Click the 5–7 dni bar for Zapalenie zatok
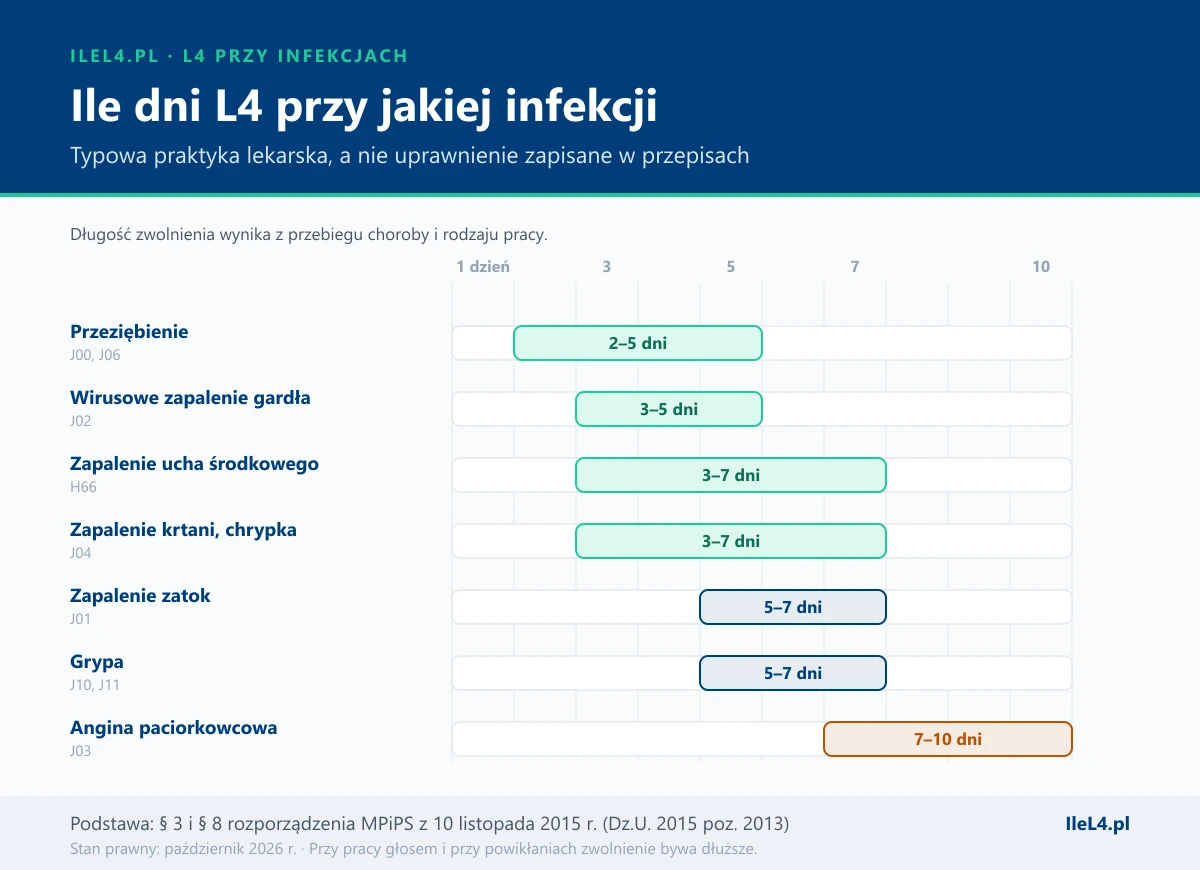Viewport: 1200px width, 870px height. click(793, 607)
